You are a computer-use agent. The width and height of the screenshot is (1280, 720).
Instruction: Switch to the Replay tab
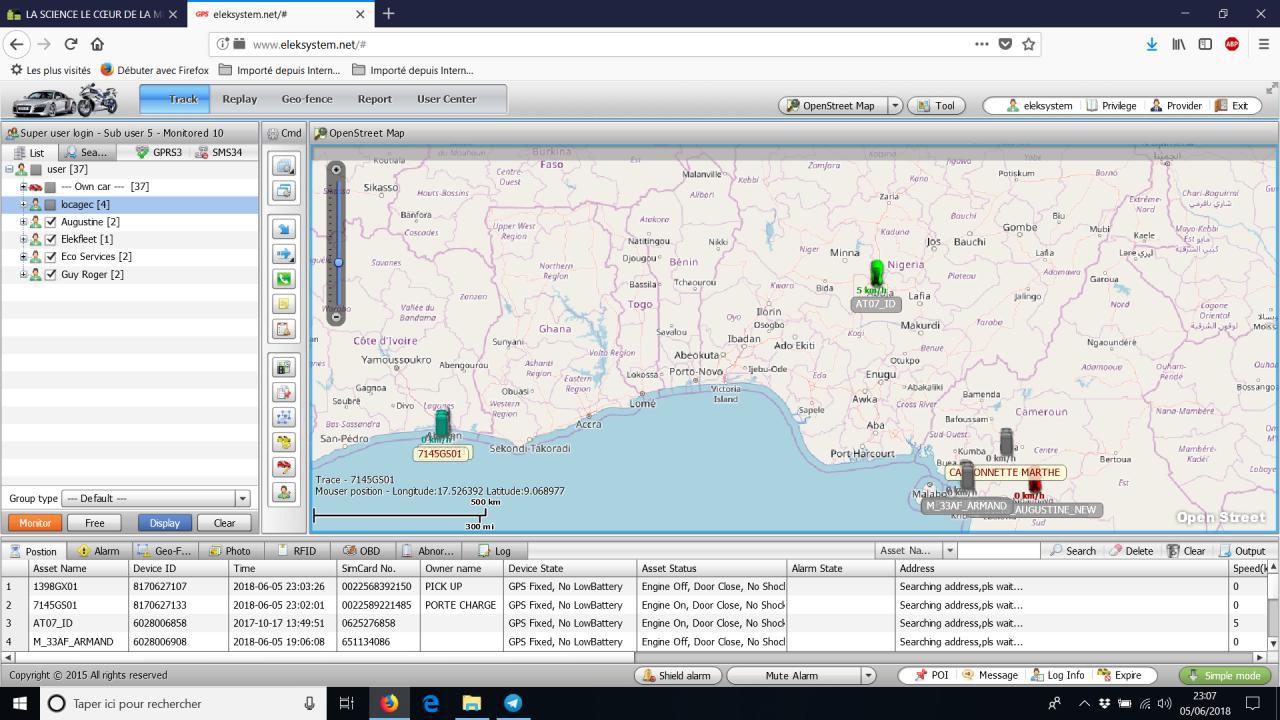coord(239,99)
